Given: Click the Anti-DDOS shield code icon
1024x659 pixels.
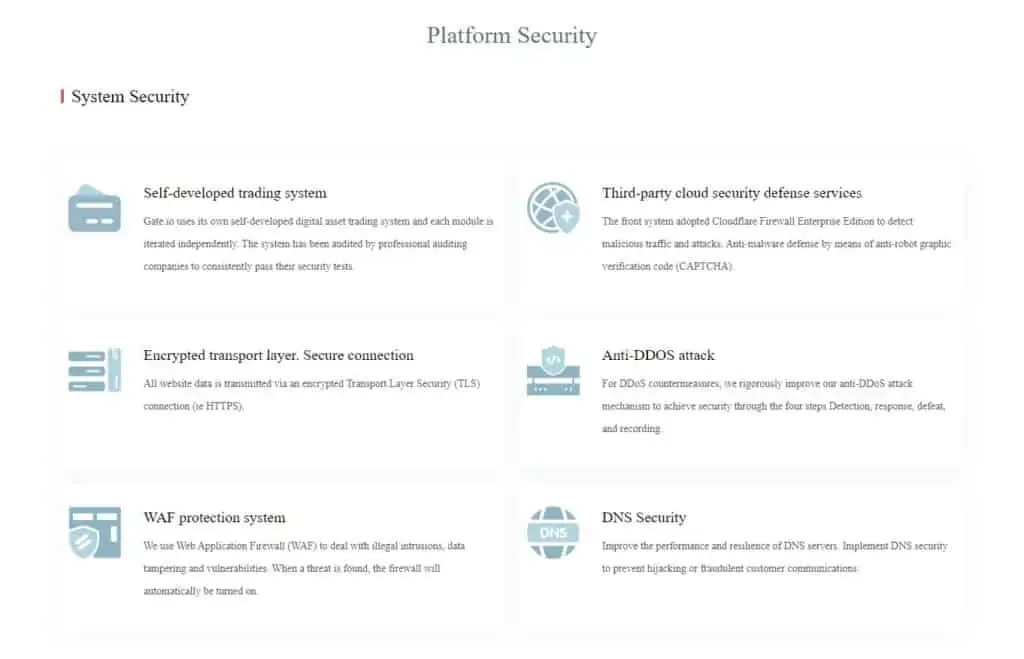Looking at the screenshot, I should pos(553,370).
